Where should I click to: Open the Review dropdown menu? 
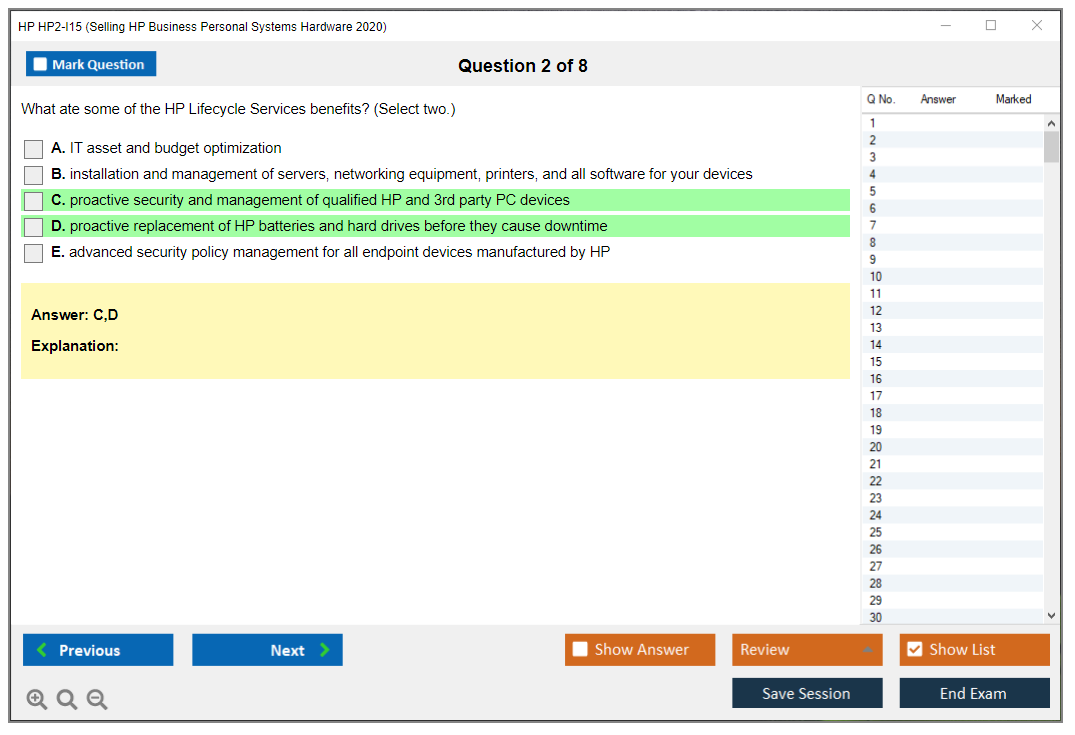point(806,650)
